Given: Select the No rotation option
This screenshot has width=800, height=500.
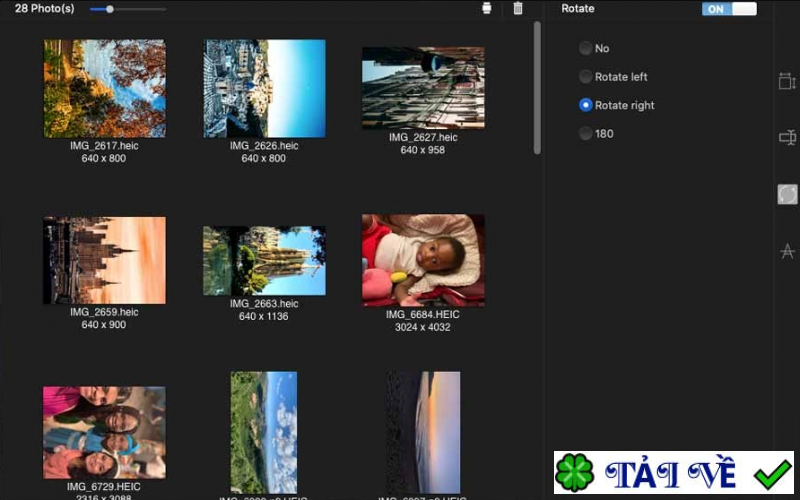Looking at the screenshot, I should [586, 48].
